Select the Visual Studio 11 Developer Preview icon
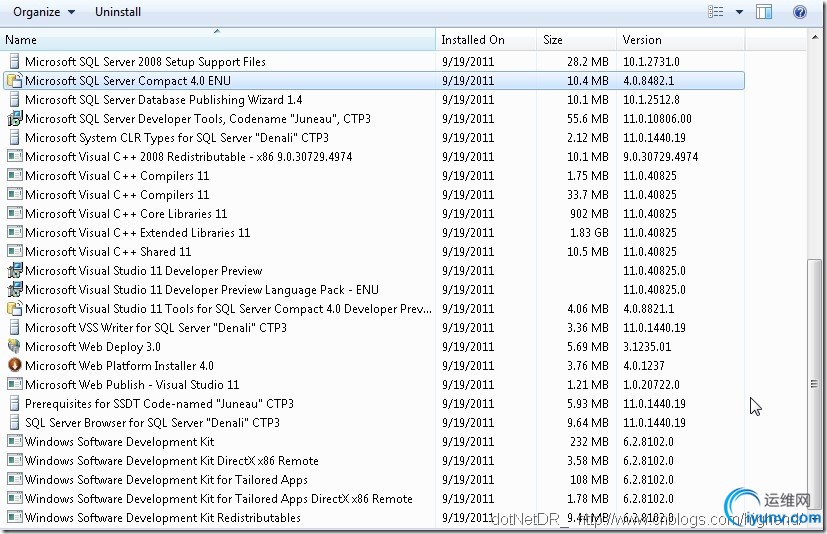This screenshot has width=827, height=534. [x=15, y=270]
